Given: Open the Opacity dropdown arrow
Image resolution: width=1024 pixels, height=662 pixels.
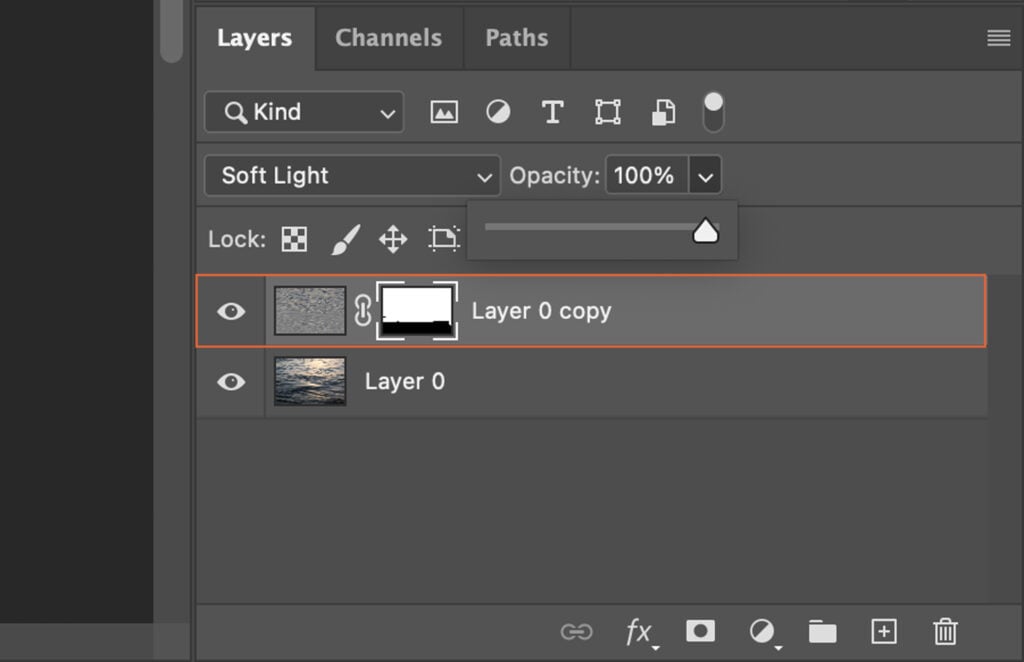Looking at the screenshot, I should pyautogui.click(x=706, y=175).
